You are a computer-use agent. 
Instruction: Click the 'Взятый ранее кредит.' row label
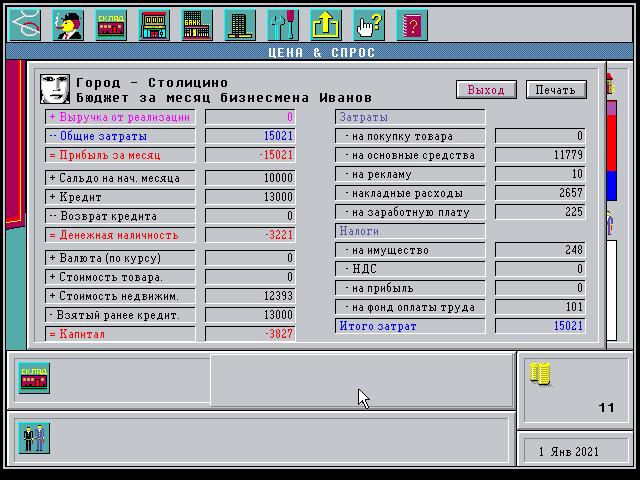pyautogui.click(x=120, y=316)
